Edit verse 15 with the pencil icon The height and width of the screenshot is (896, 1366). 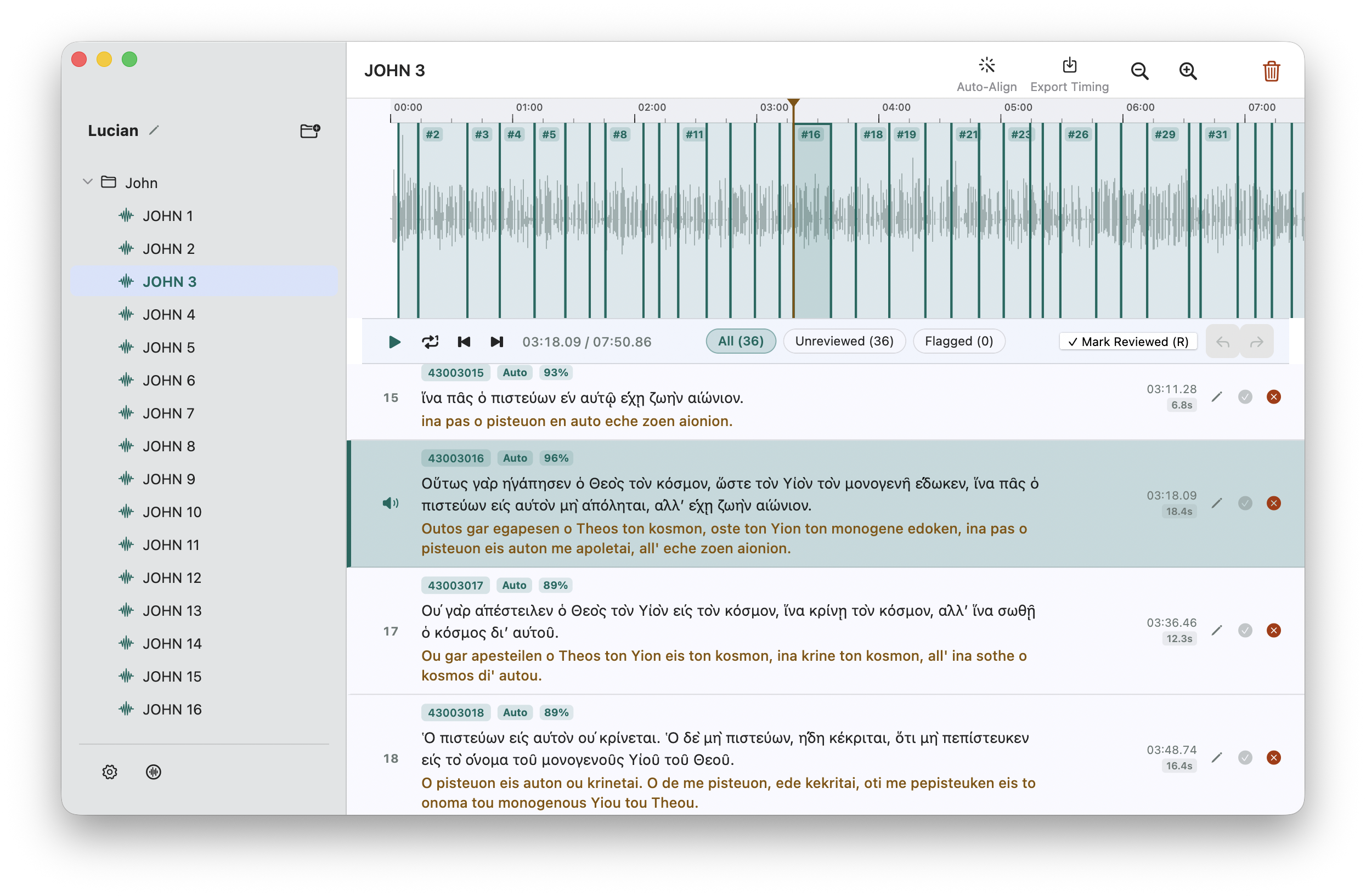(x=1216, y=397)
